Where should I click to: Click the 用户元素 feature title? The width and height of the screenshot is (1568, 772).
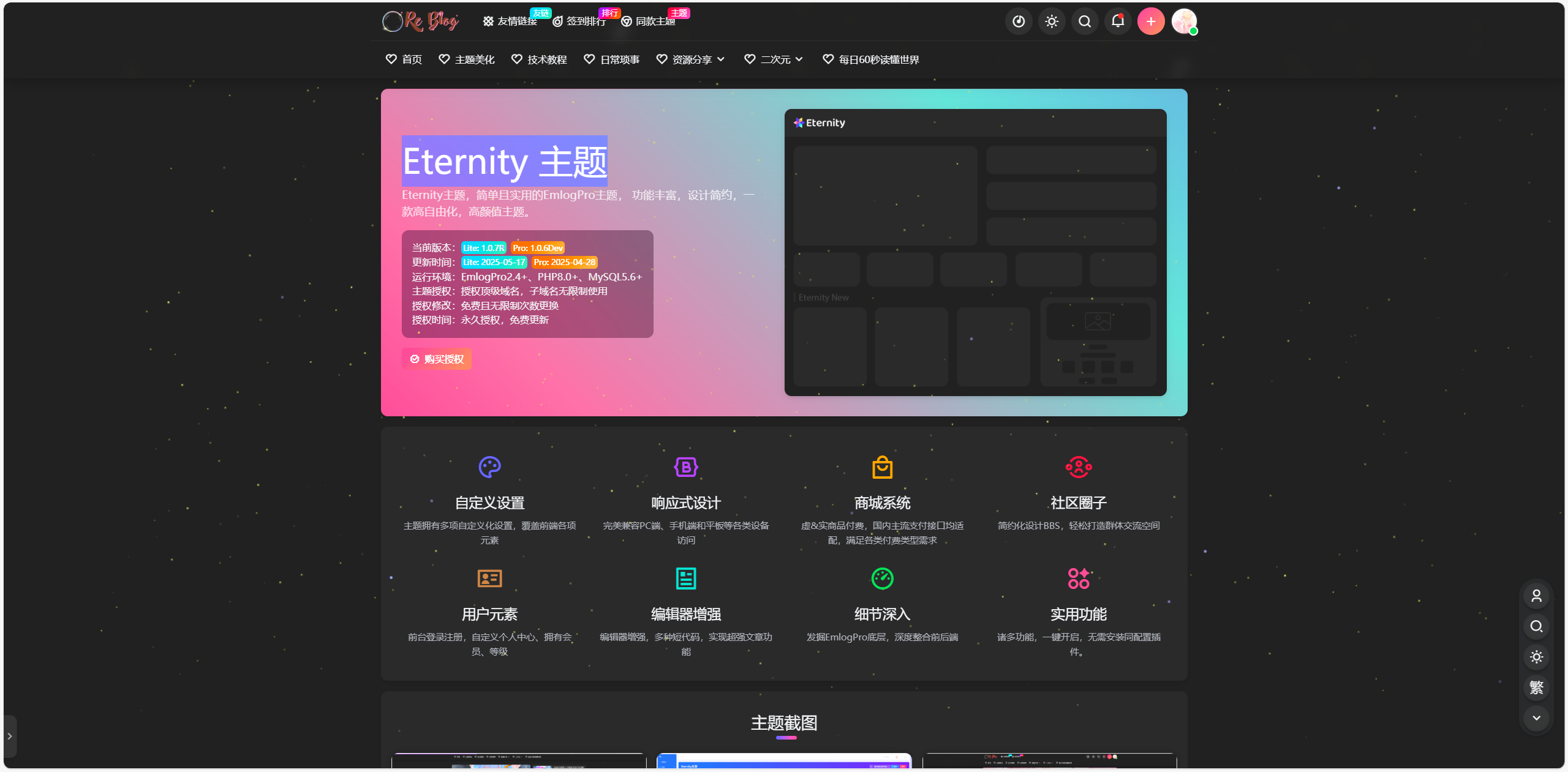[490, 615]
